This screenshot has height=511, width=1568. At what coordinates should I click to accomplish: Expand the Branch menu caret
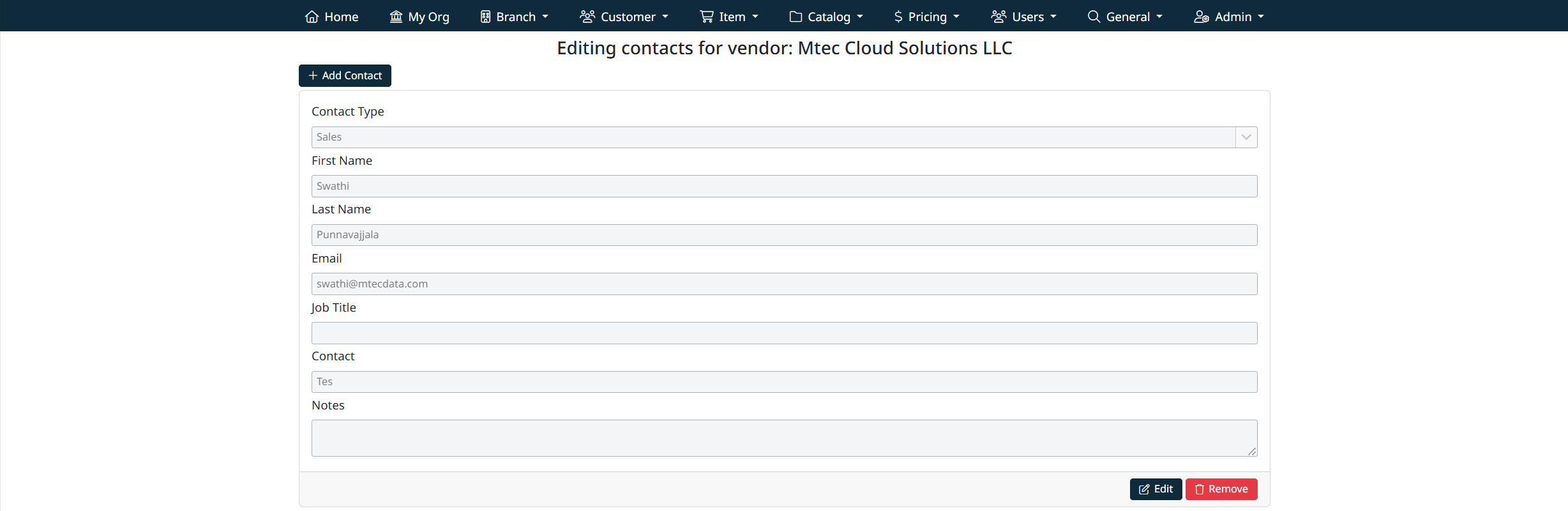[545, 17]
